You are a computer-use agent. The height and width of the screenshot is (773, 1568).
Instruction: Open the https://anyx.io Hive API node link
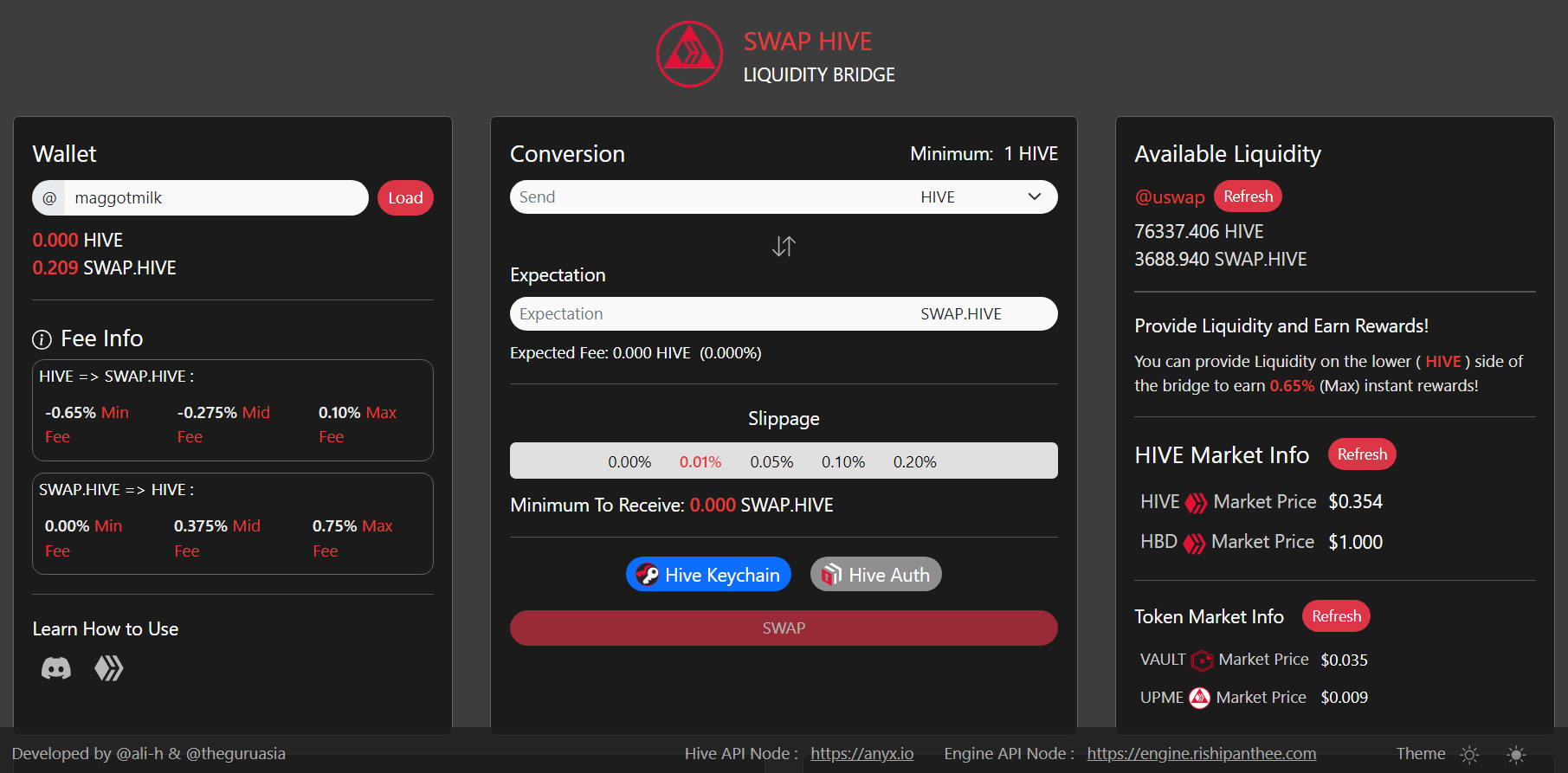pos(862,754)
